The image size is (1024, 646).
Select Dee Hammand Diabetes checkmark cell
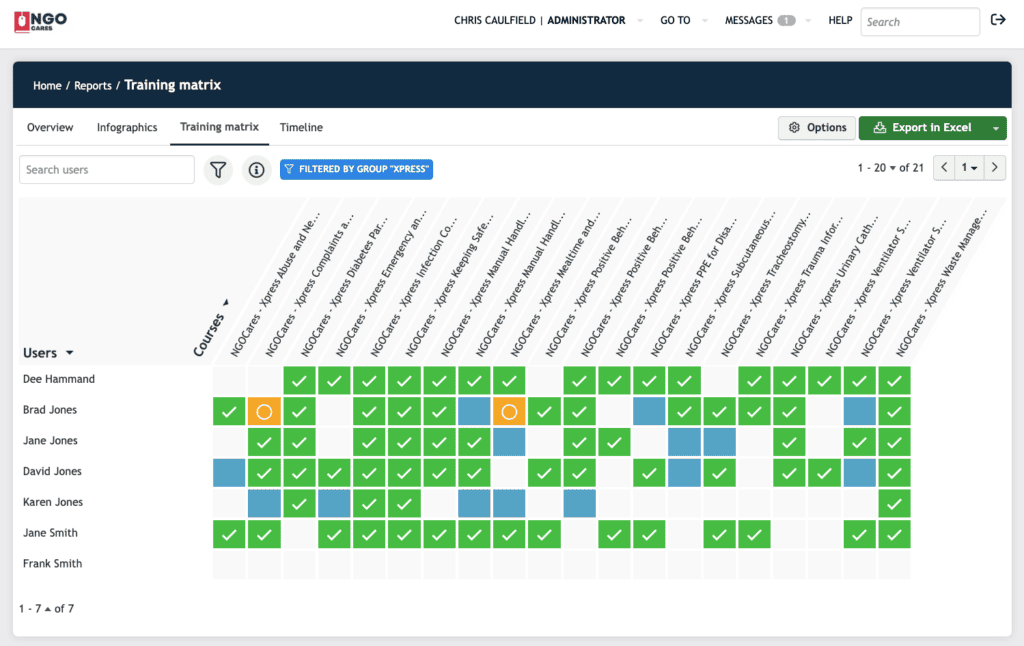click(x=299, y=381)
